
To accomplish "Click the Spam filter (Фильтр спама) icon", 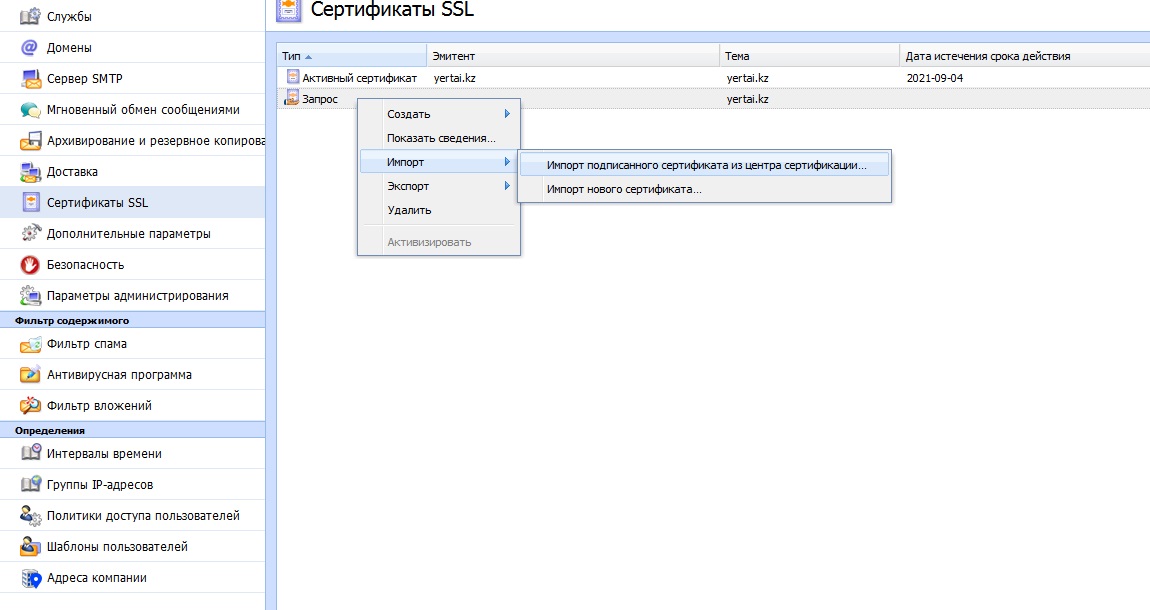I will coord(30,344).
